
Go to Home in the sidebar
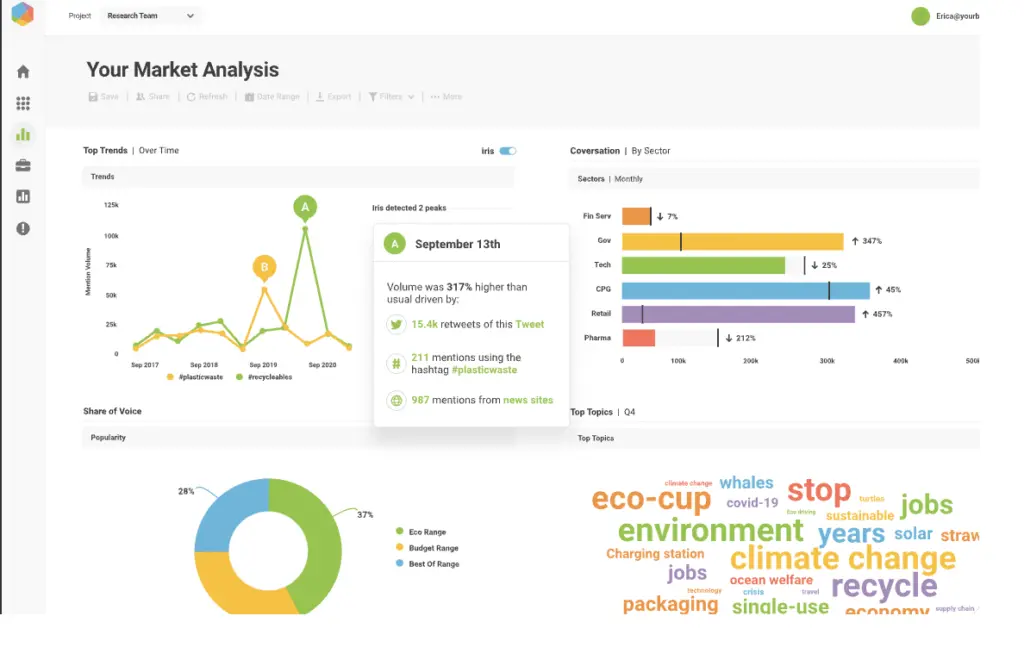pyautogui.click(x=23, y=72)
